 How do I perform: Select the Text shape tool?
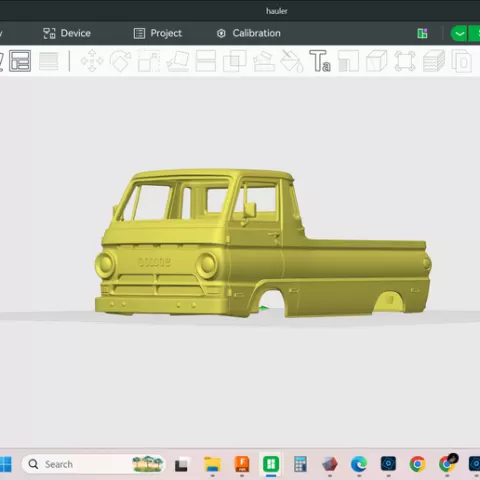[320, 61]
